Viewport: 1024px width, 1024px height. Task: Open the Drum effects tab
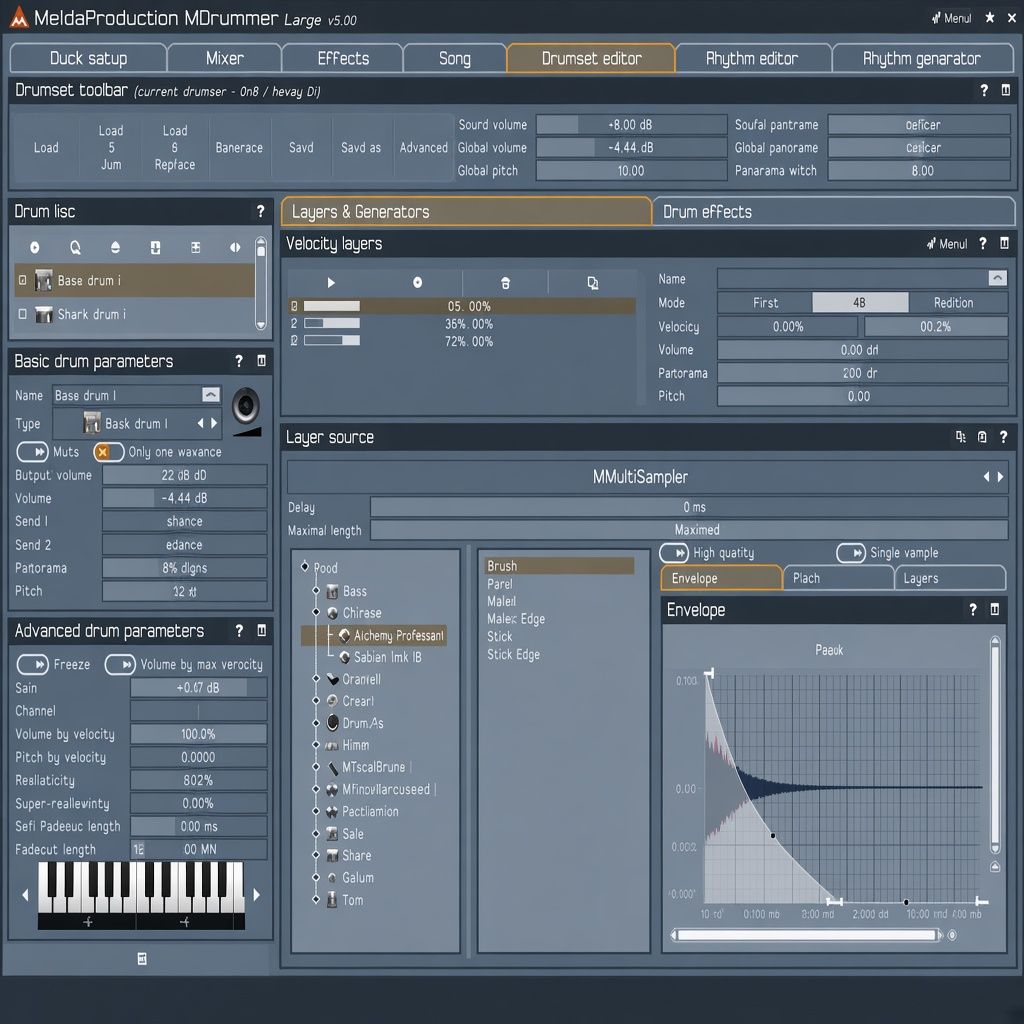(833, 212)
